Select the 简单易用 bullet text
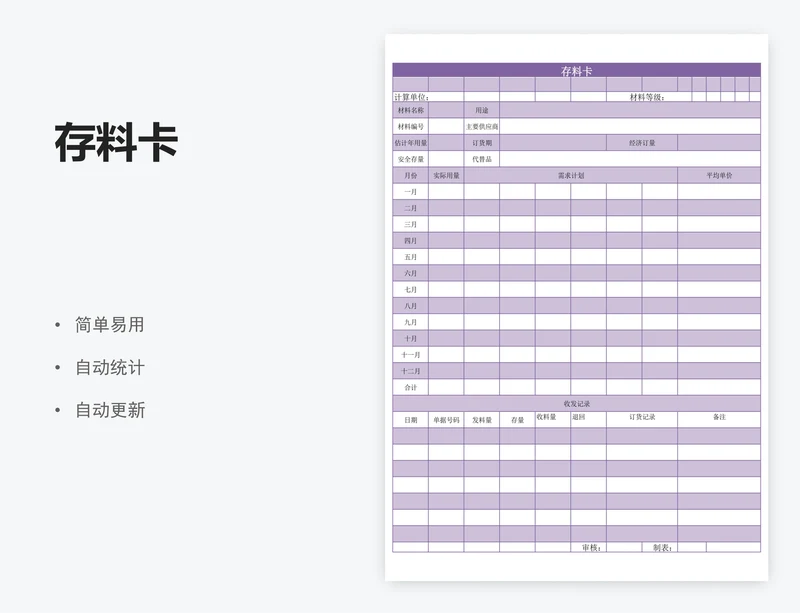This screenshot has height=613, width=800. click(110, 325)
